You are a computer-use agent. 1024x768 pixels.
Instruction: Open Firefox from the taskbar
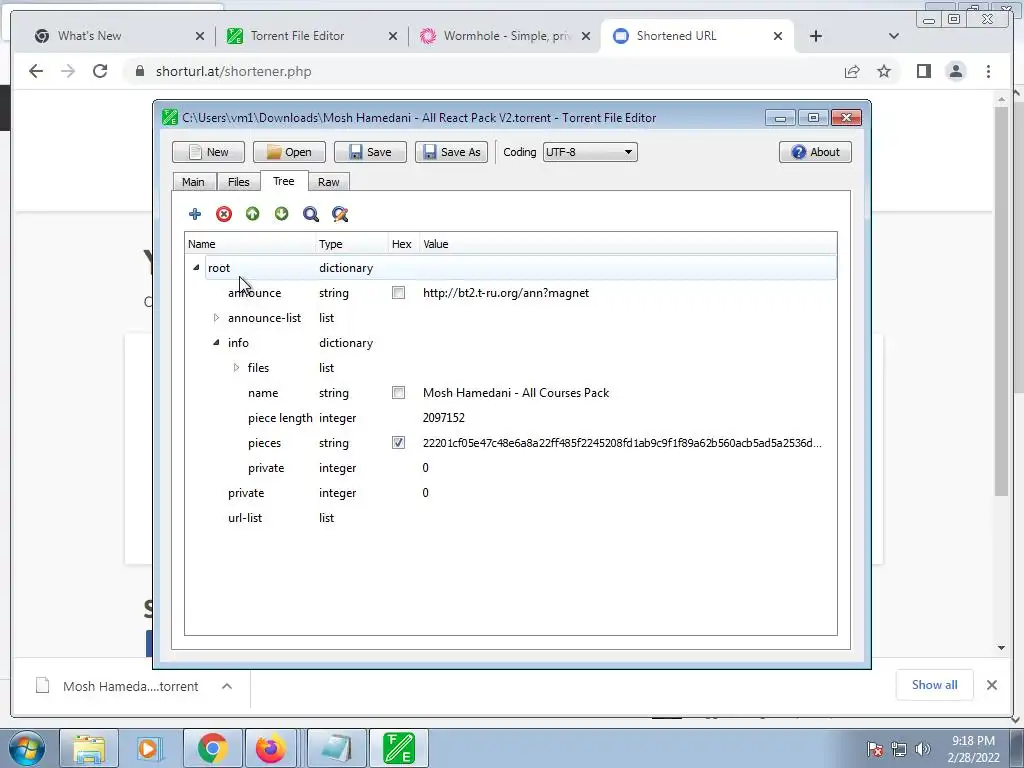tap(270, 748)
